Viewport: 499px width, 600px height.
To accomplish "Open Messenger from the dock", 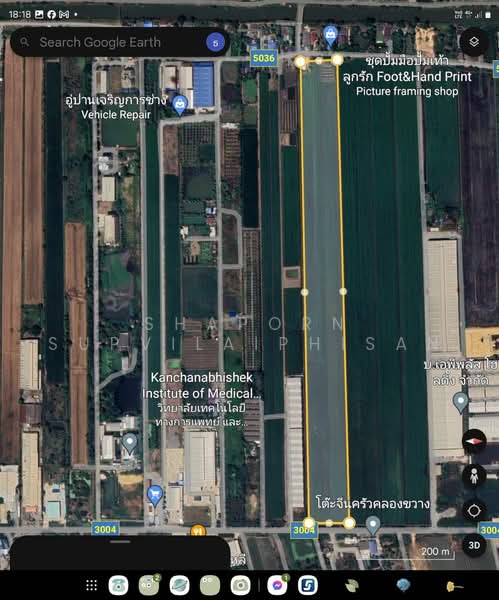I will pos(277,585).
